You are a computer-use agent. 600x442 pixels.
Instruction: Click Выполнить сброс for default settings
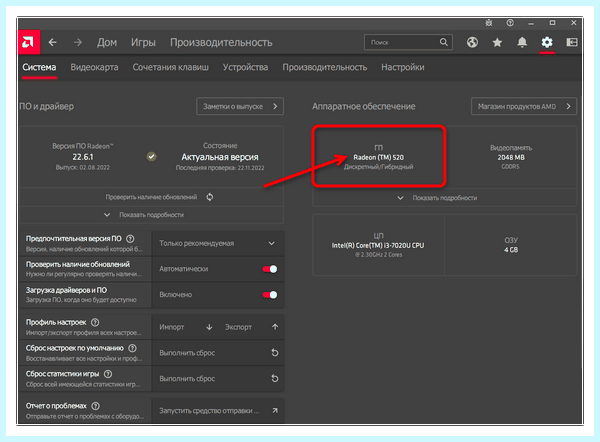click(218, 353)
